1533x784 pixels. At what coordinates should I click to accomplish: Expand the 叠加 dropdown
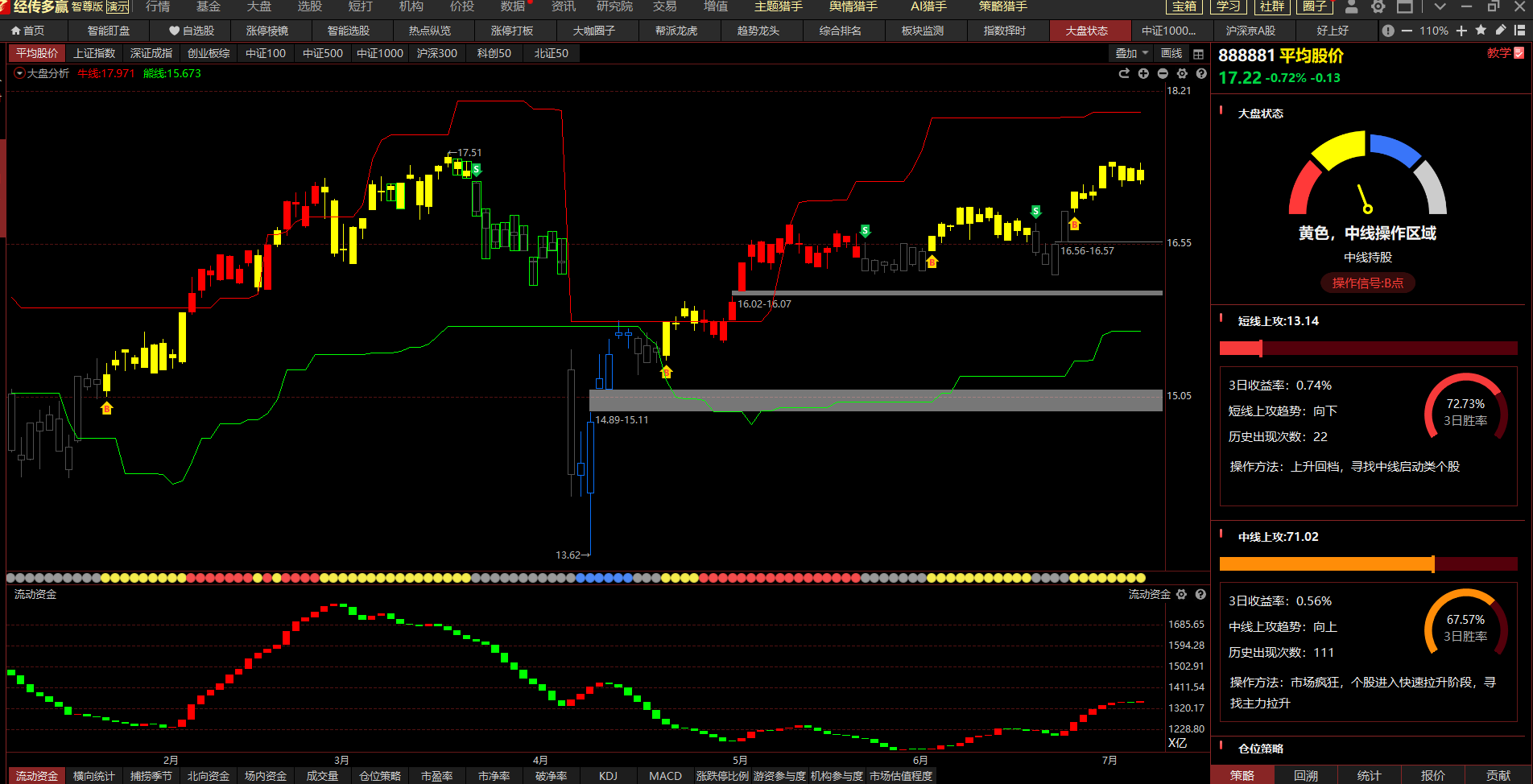click(1132, 53)
